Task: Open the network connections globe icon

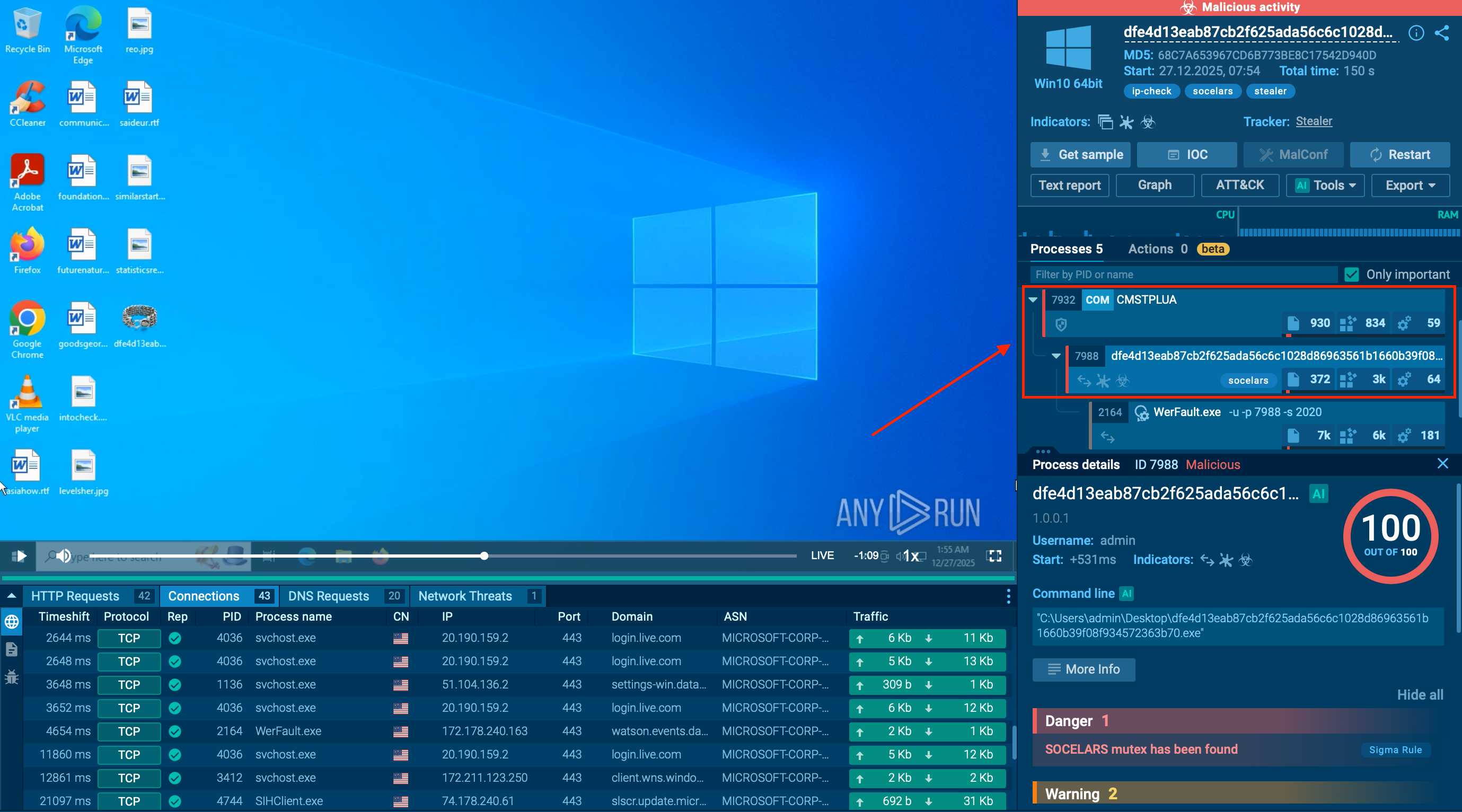Action: point(11,622)
